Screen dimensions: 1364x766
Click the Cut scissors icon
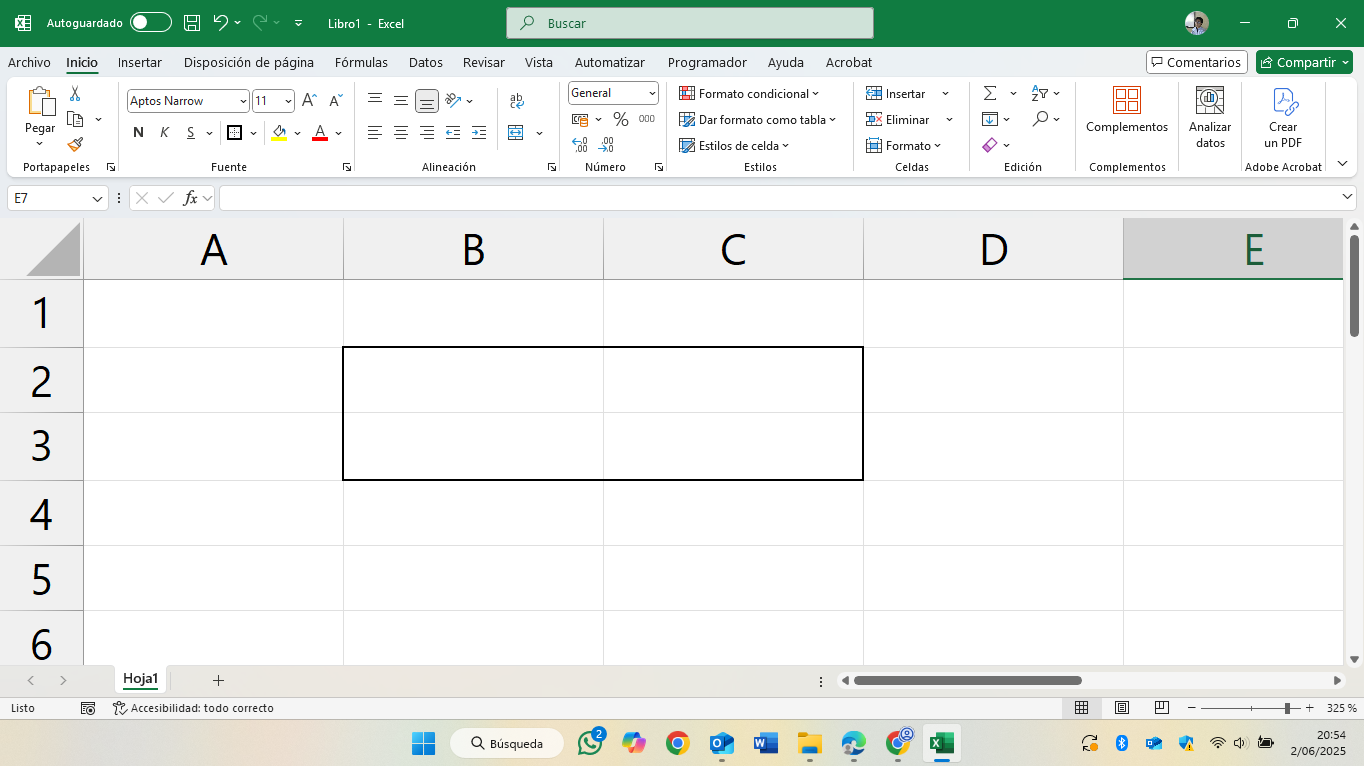75,94
